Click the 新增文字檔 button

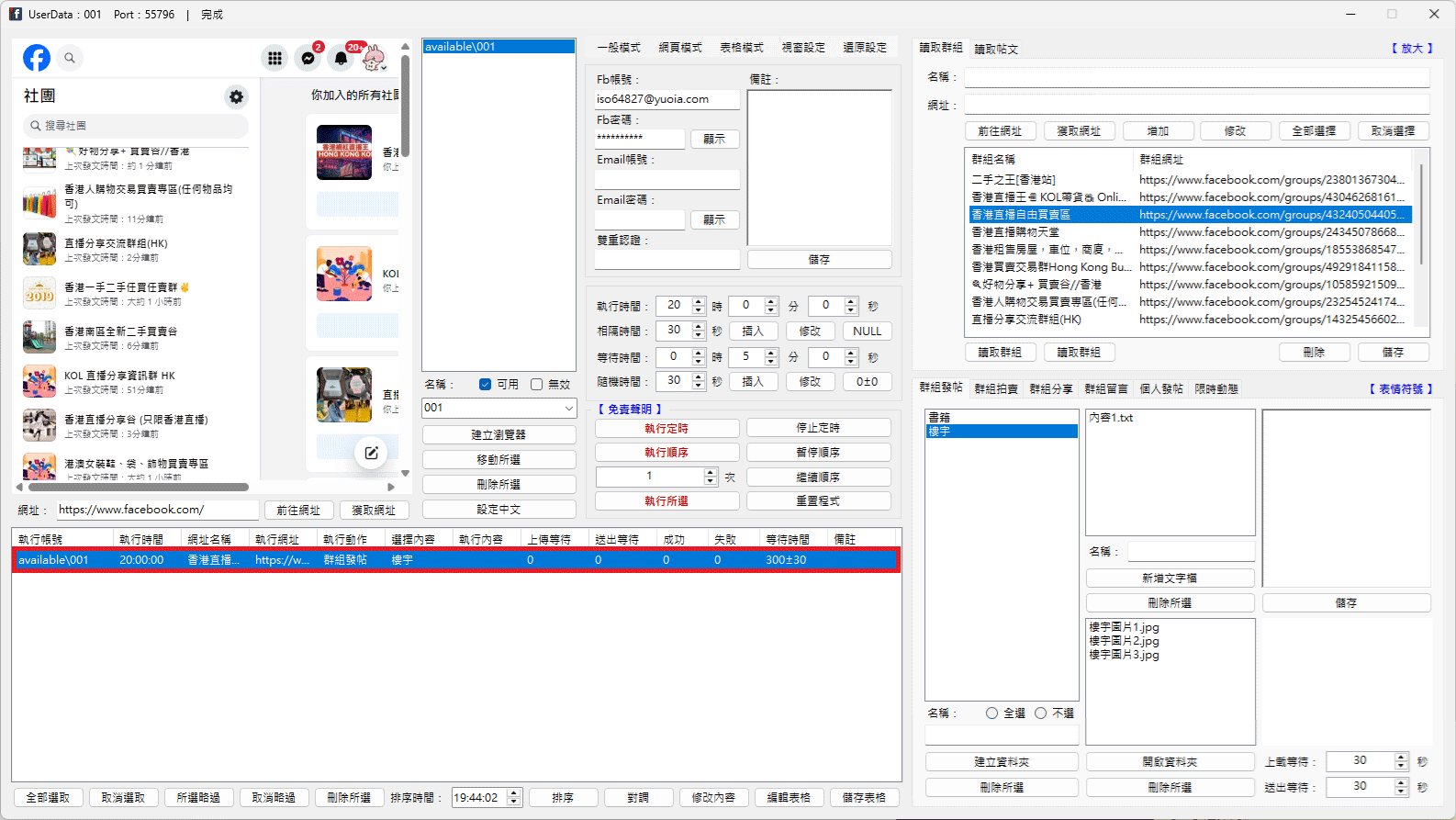[1170, 578]
